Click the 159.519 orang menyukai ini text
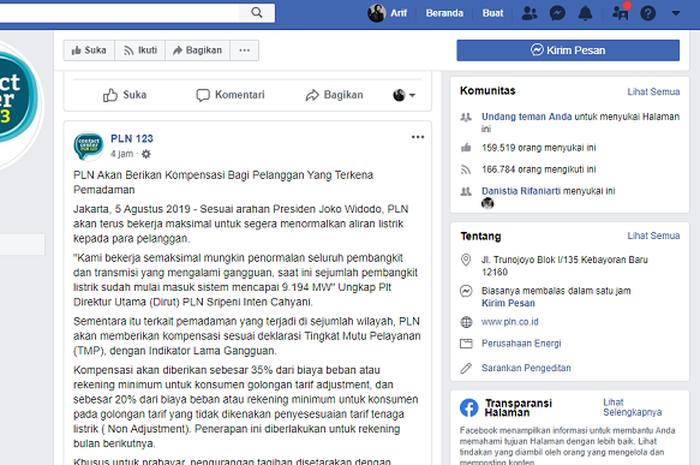This screenshot has height=465, width=700. click(538, 148)
